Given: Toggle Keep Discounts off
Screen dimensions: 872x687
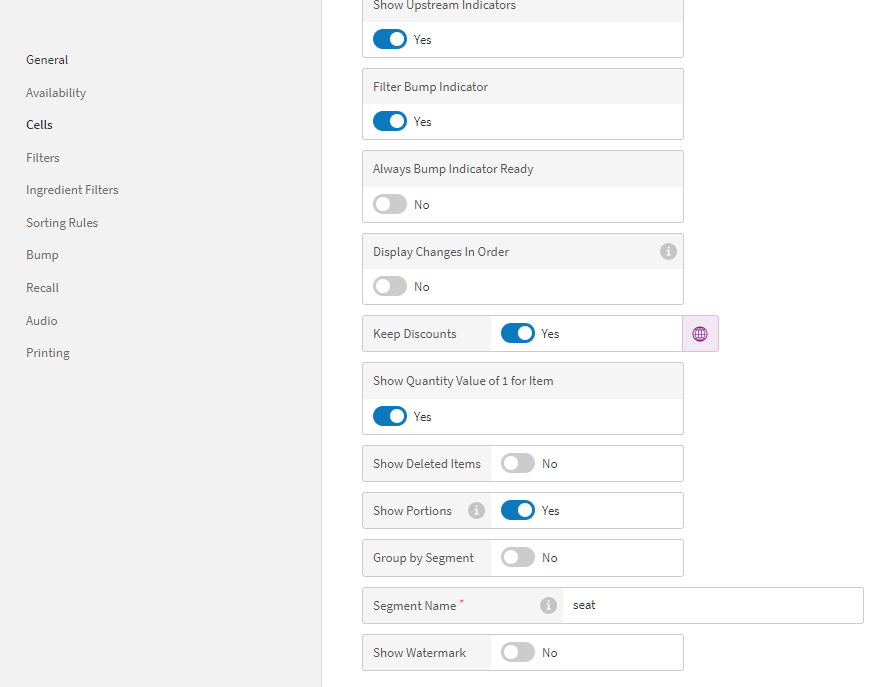Looking at the screenshot, I should pos(518,333).
